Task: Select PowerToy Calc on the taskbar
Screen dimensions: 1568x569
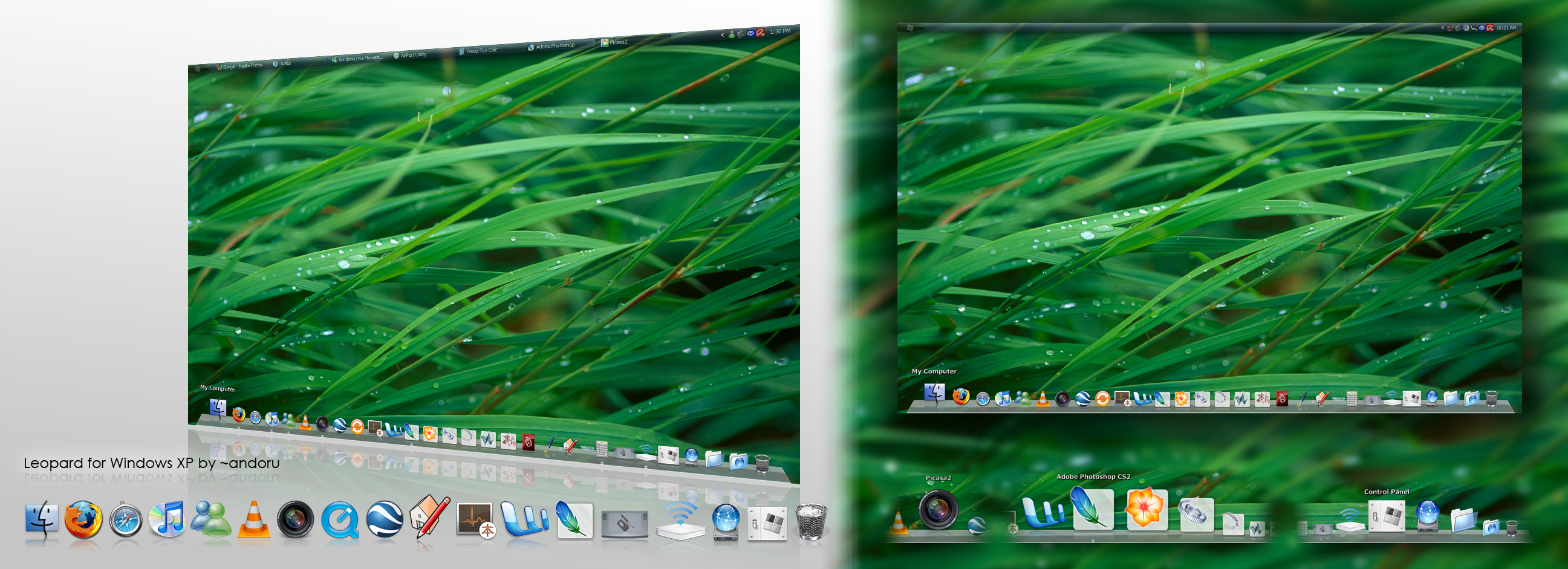Action: click(x=482, y=50)
